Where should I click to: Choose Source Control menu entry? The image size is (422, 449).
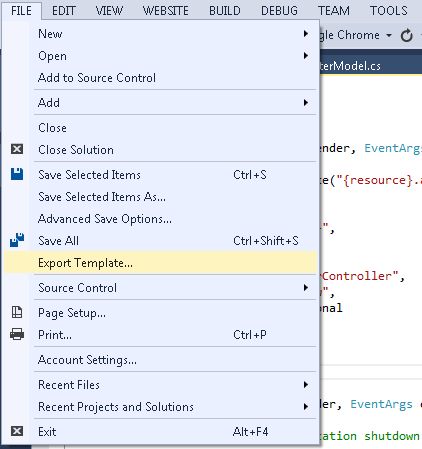(x=160, y=288)
